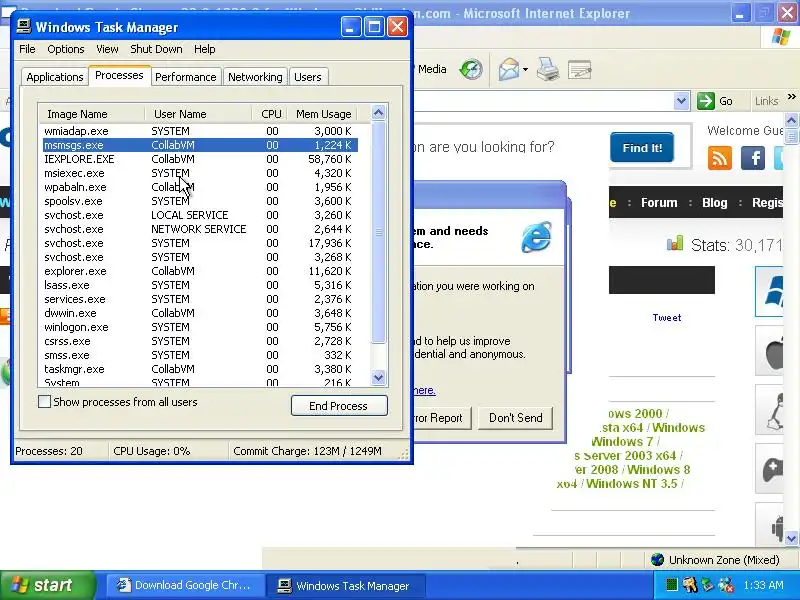The image size is (800, 600).
Task: Open the RSS feed icon on webpage
Action: 720,158
